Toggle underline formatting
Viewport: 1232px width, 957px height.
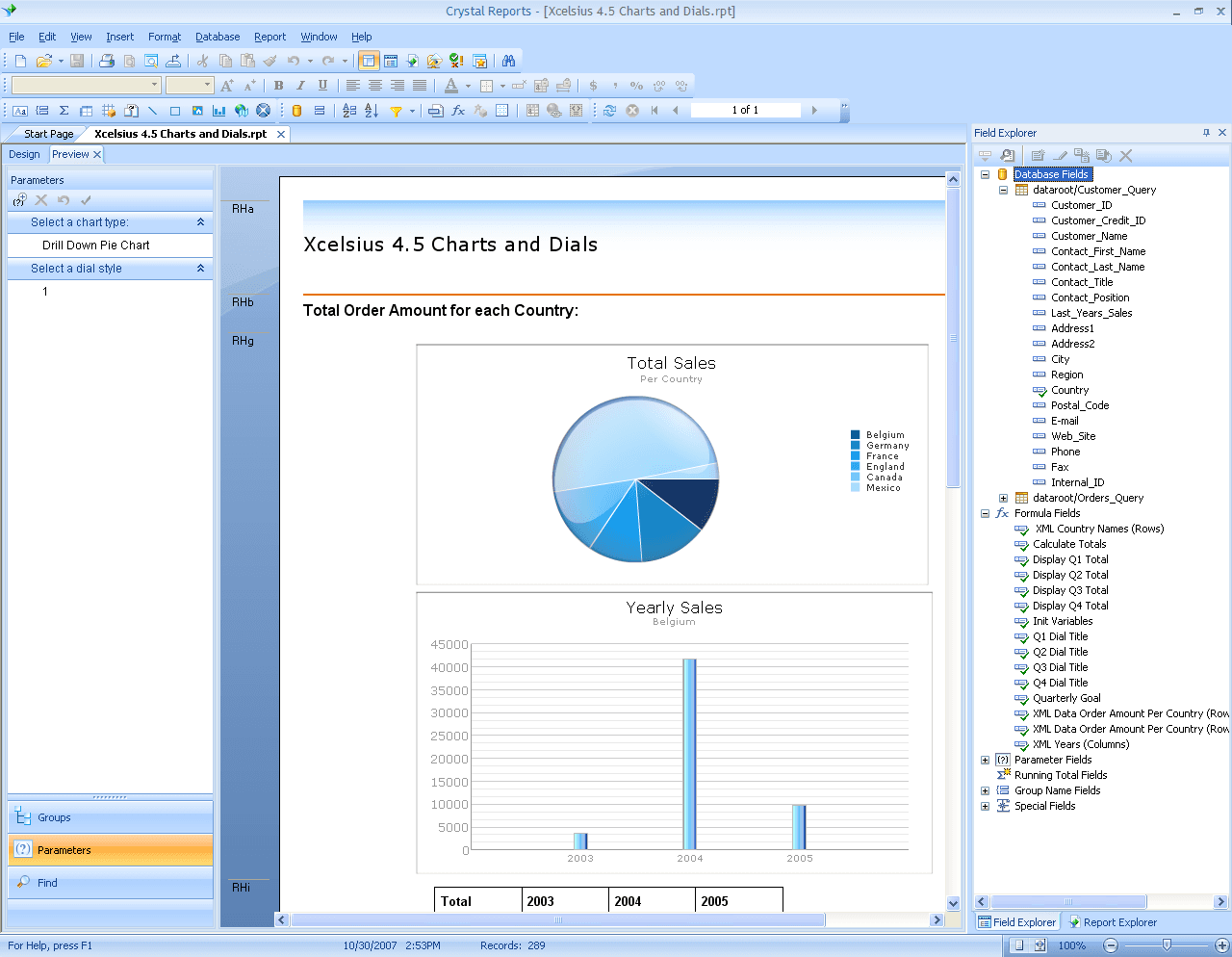[x=322, y=87]
